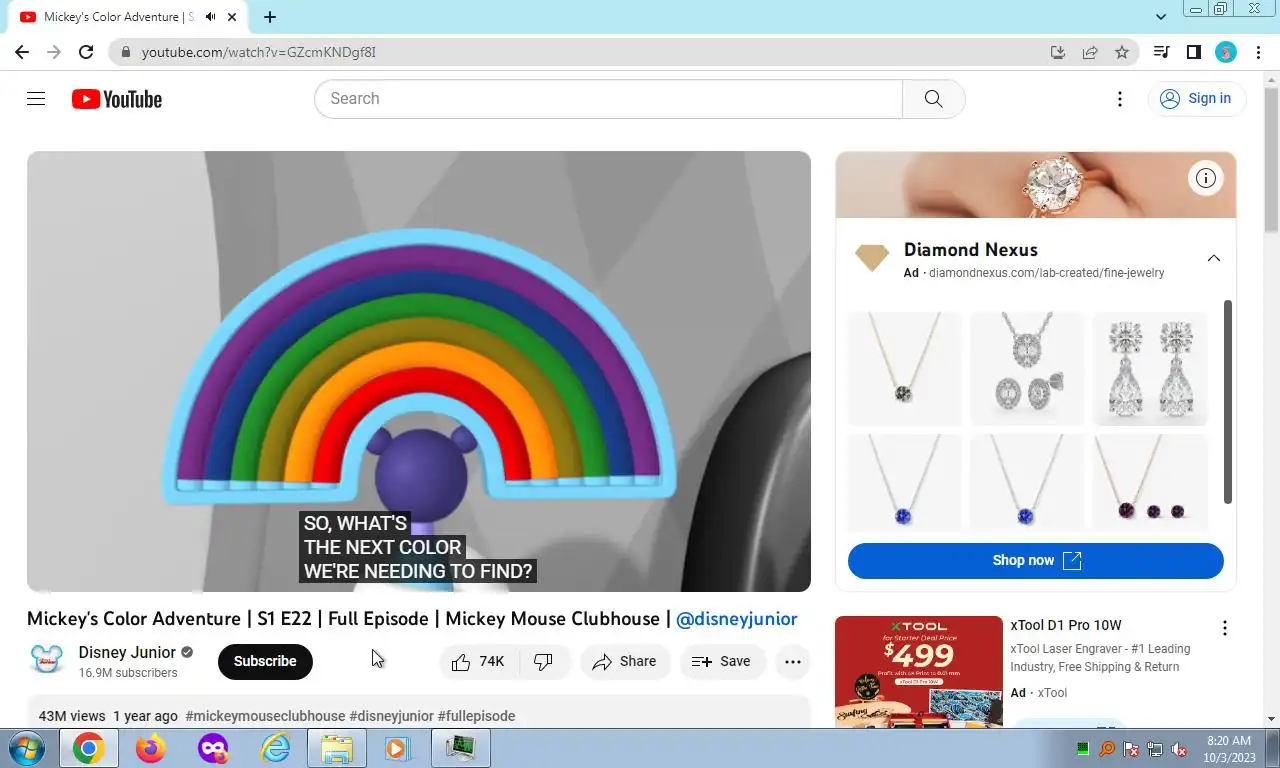Subscribe to Disney Junior
This screenshot has height=768, width=1280.
point(265,661)
